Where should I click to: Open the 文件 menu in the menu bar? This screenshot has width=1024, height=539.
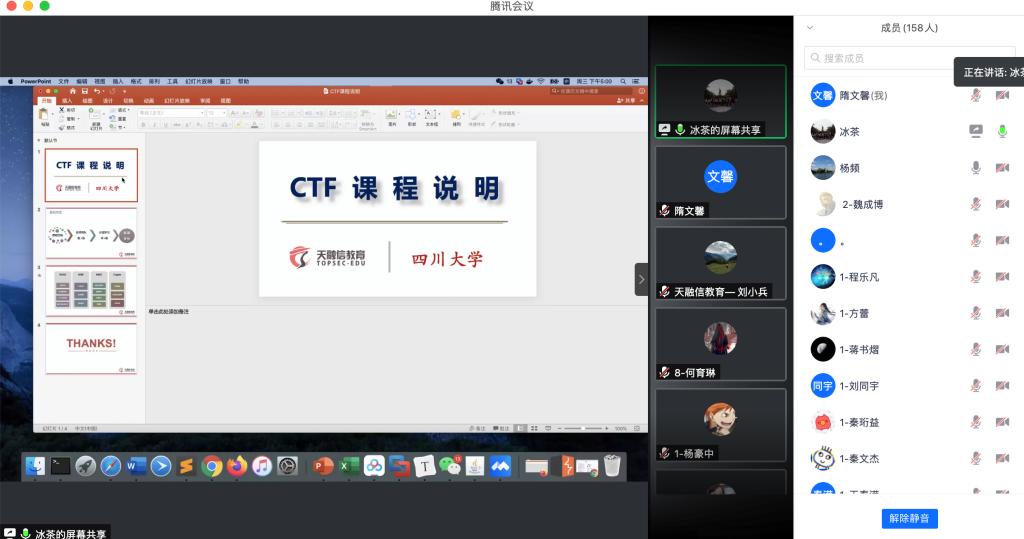pyautogui.click(x=64, y=80)
